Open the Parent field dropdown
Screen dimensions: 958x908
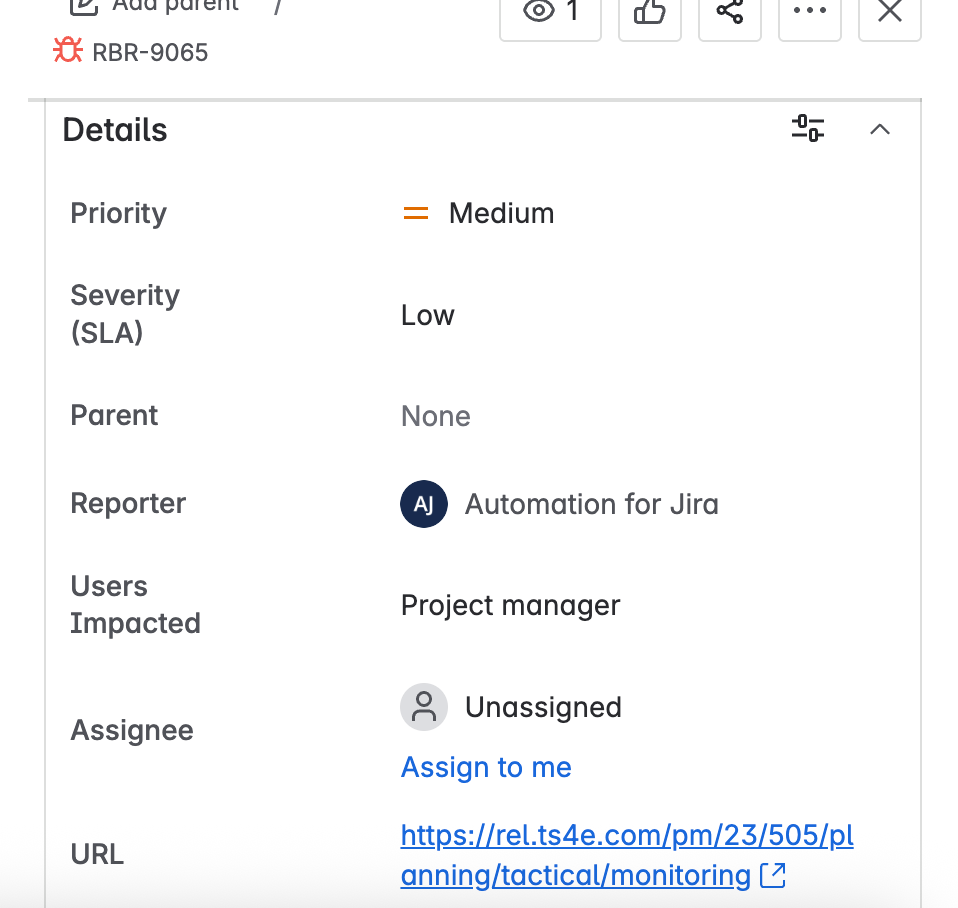435,416
